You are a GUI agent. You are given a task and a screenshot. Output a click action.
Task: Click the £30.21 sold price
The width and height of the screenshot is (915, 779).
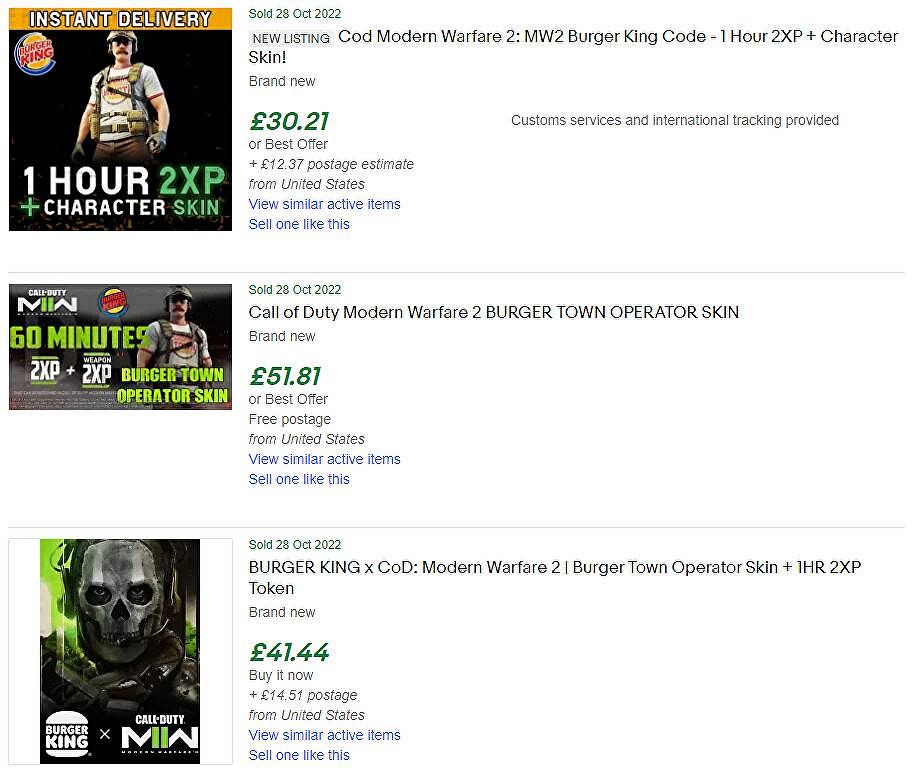click(289, 122)
